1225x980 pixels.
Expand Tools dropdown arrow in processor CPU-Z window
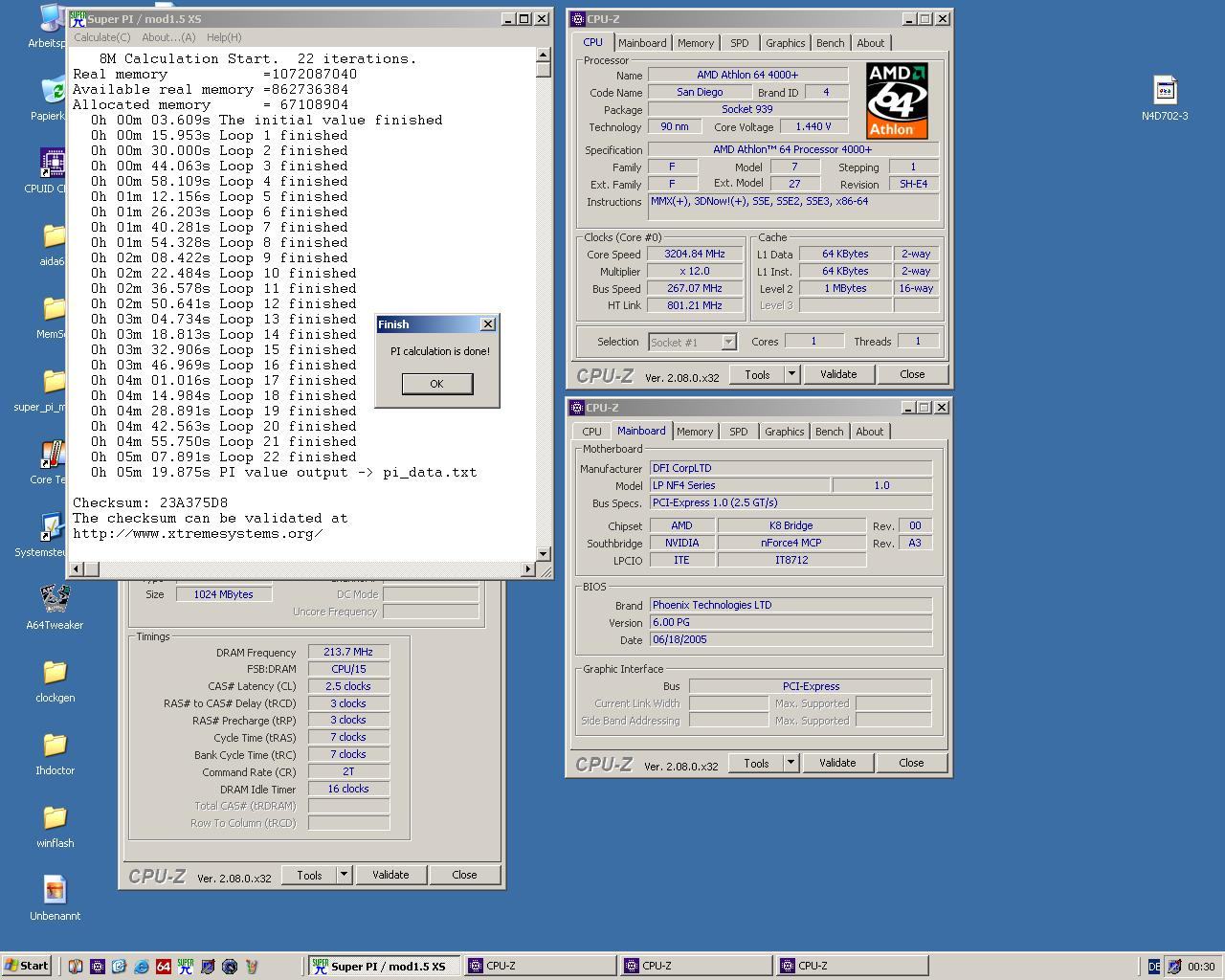click(x=791, y=374)
